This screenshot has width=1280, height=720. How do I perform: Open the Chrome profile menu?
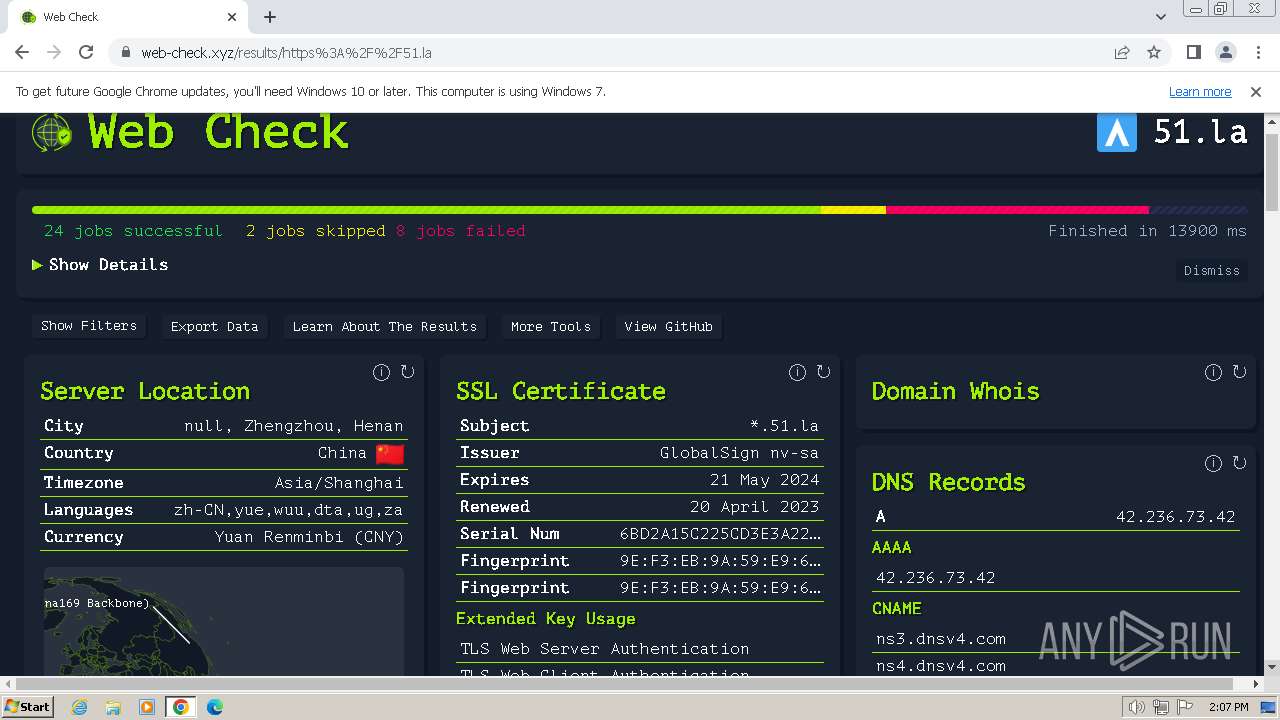pyautogui.click(x=1225, y=52)
